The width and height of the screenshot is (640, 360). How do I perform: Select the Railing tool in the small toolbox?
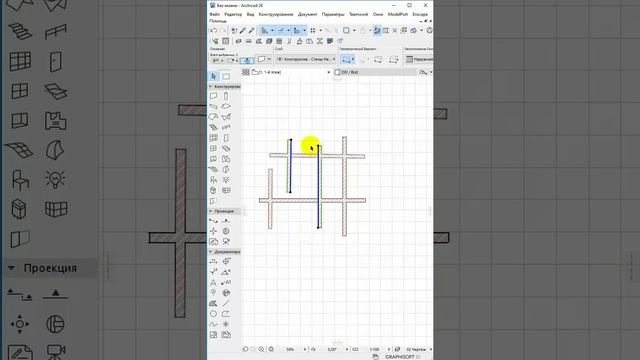click(226, 127)
